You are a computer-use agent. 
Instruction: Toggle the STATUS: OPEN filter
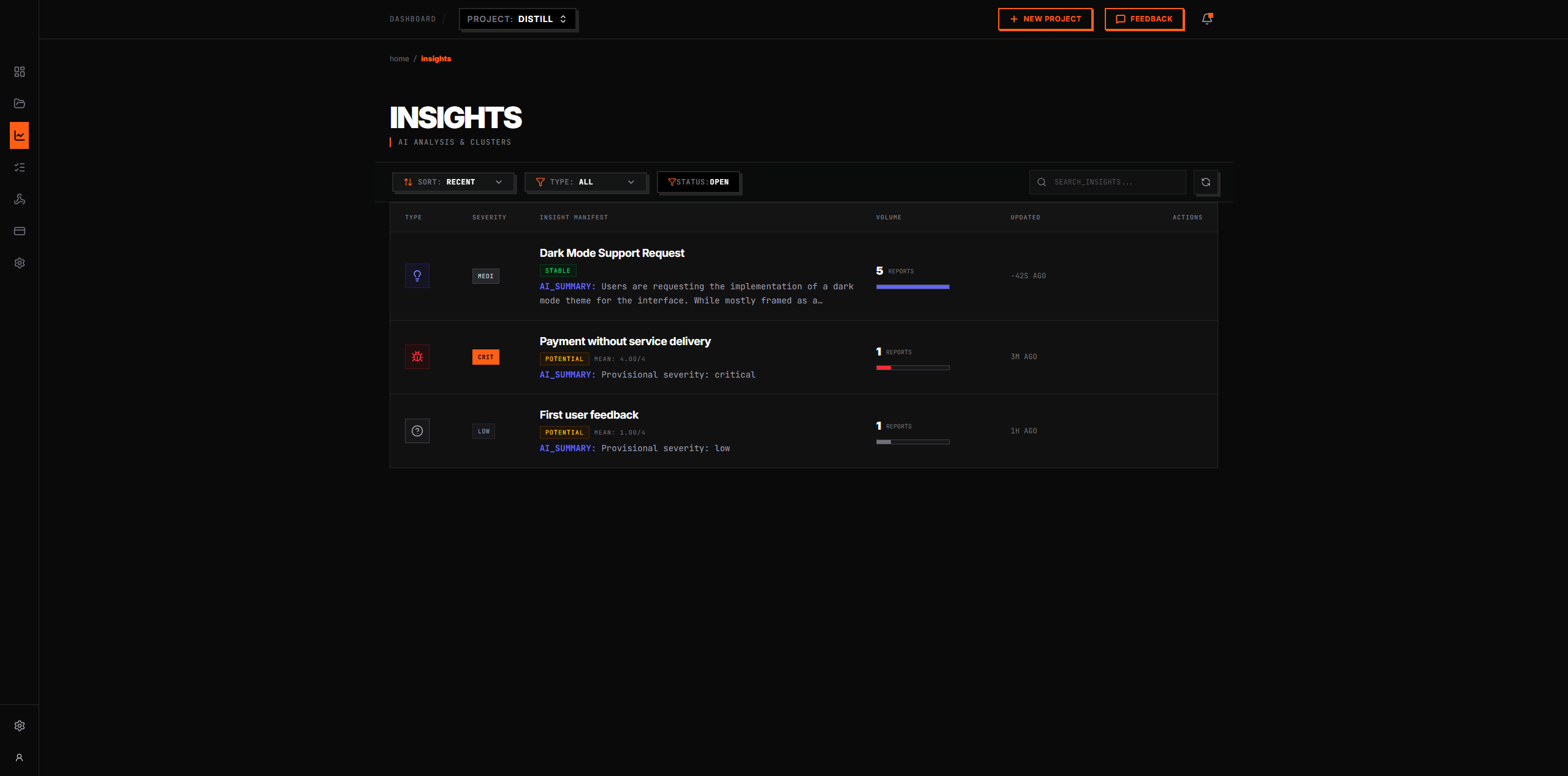point(698,182)
